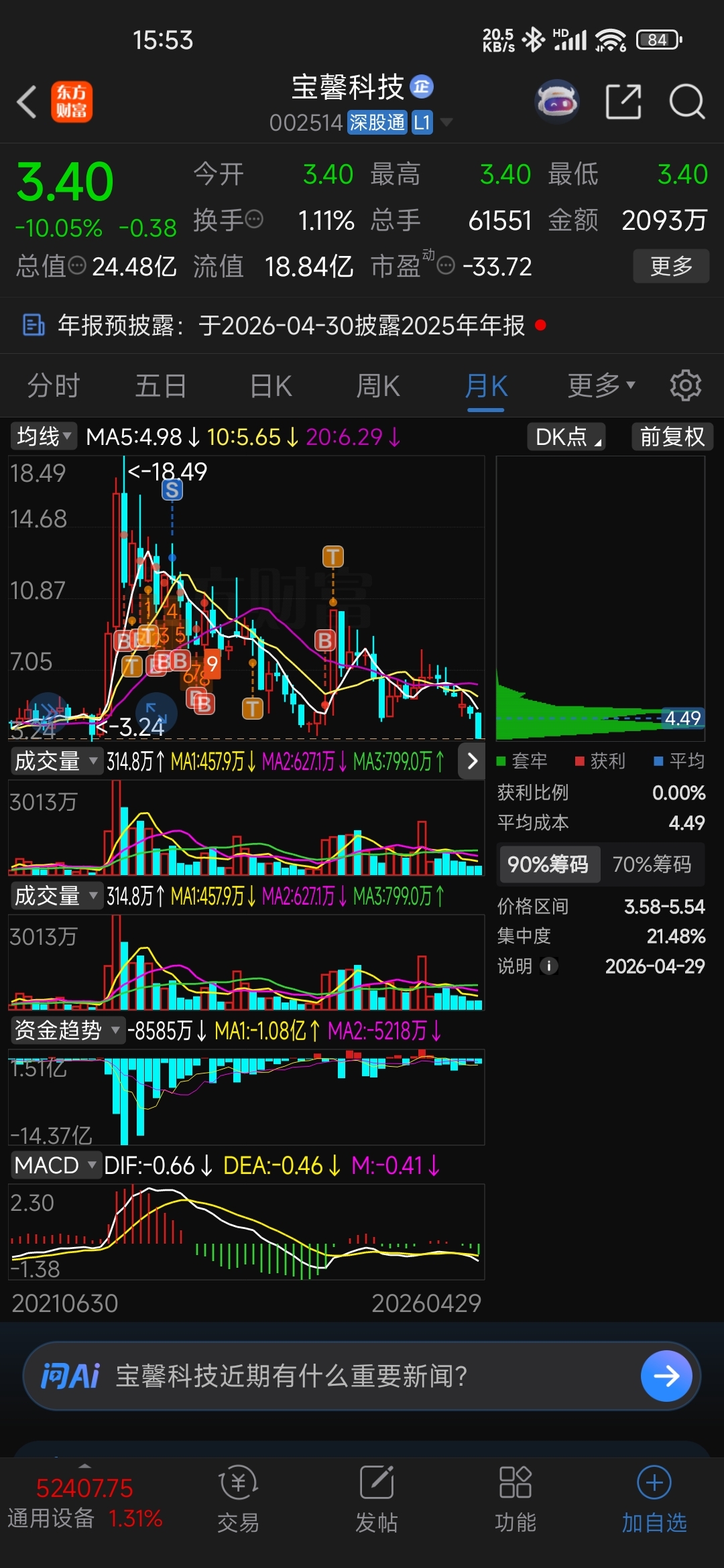
Task: Tap the 18.49 high price label
Action: click(168, 472)
